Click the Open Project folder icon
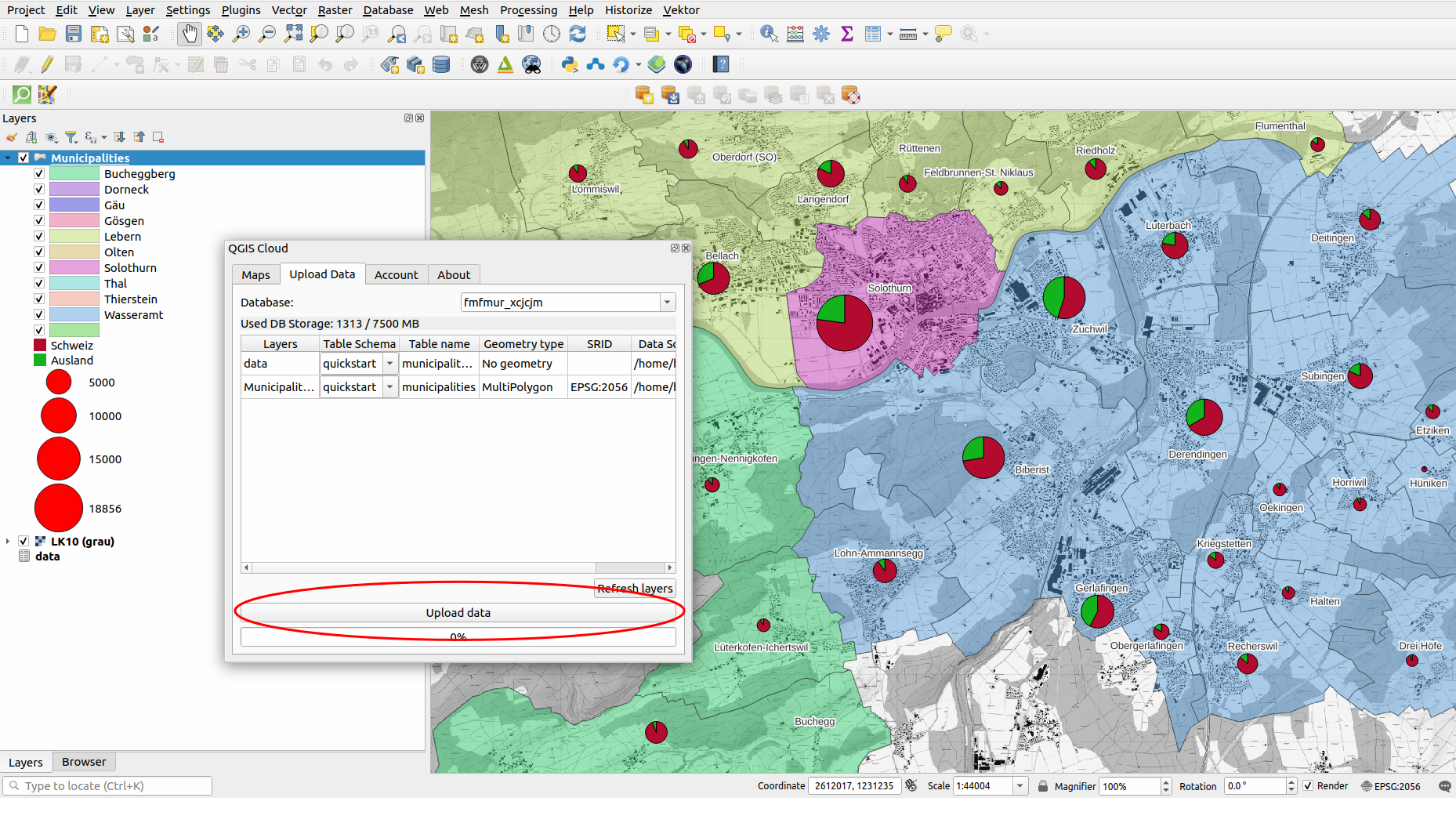 (x=47, y=34)
